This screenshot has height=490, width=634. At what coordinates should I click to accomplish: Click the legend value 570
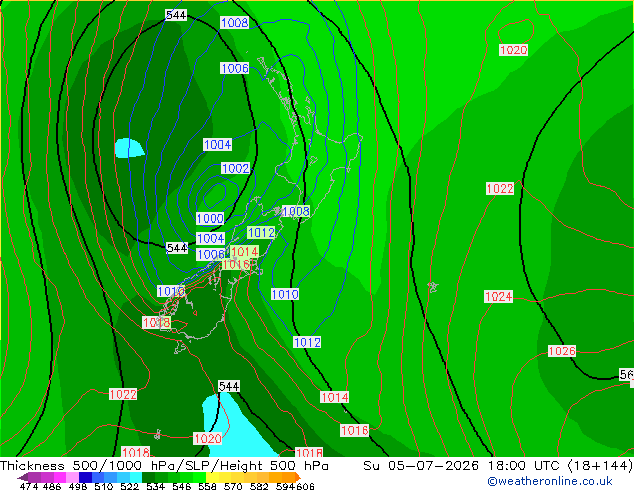(x=233, y=486)
